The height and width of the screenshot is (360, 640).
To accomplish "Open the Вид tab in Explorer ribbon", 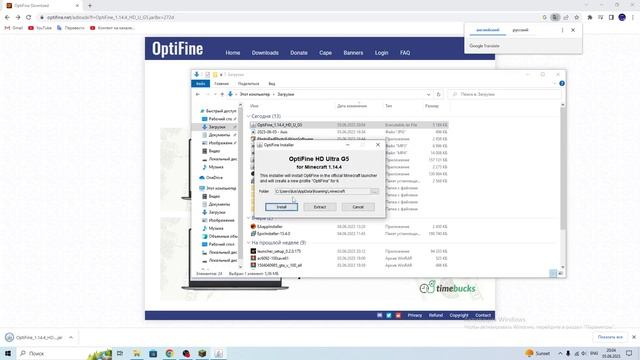I will 271,84.
